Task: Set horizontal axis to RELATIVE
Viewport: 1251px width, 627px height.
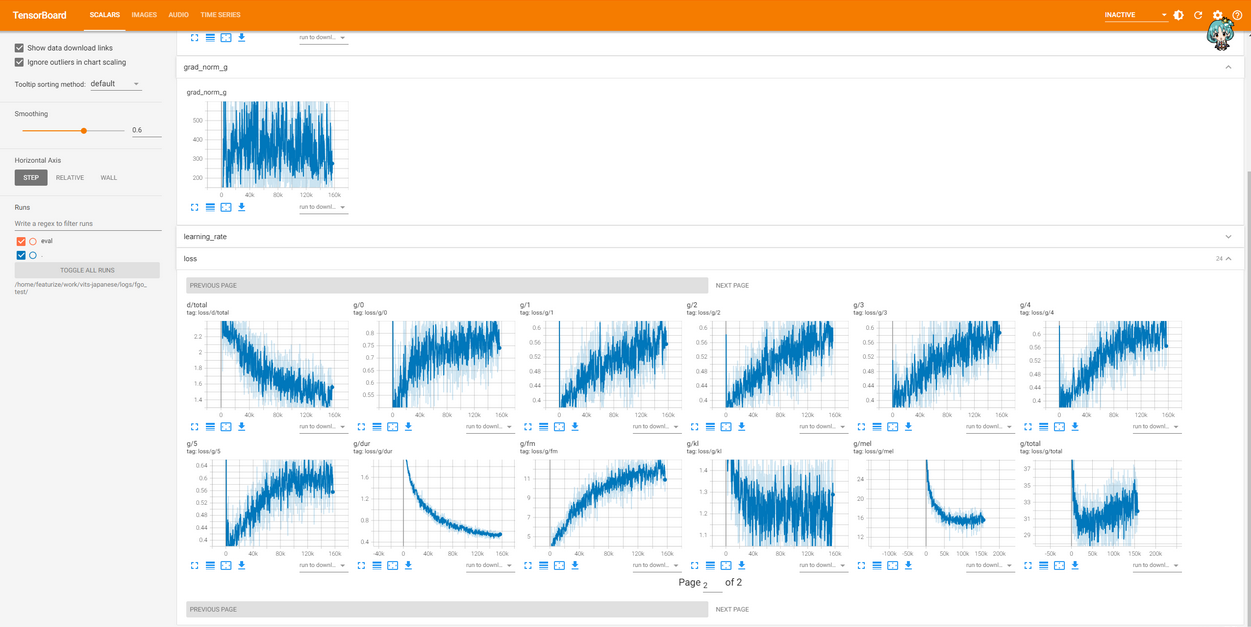Action: pos(70,178)
